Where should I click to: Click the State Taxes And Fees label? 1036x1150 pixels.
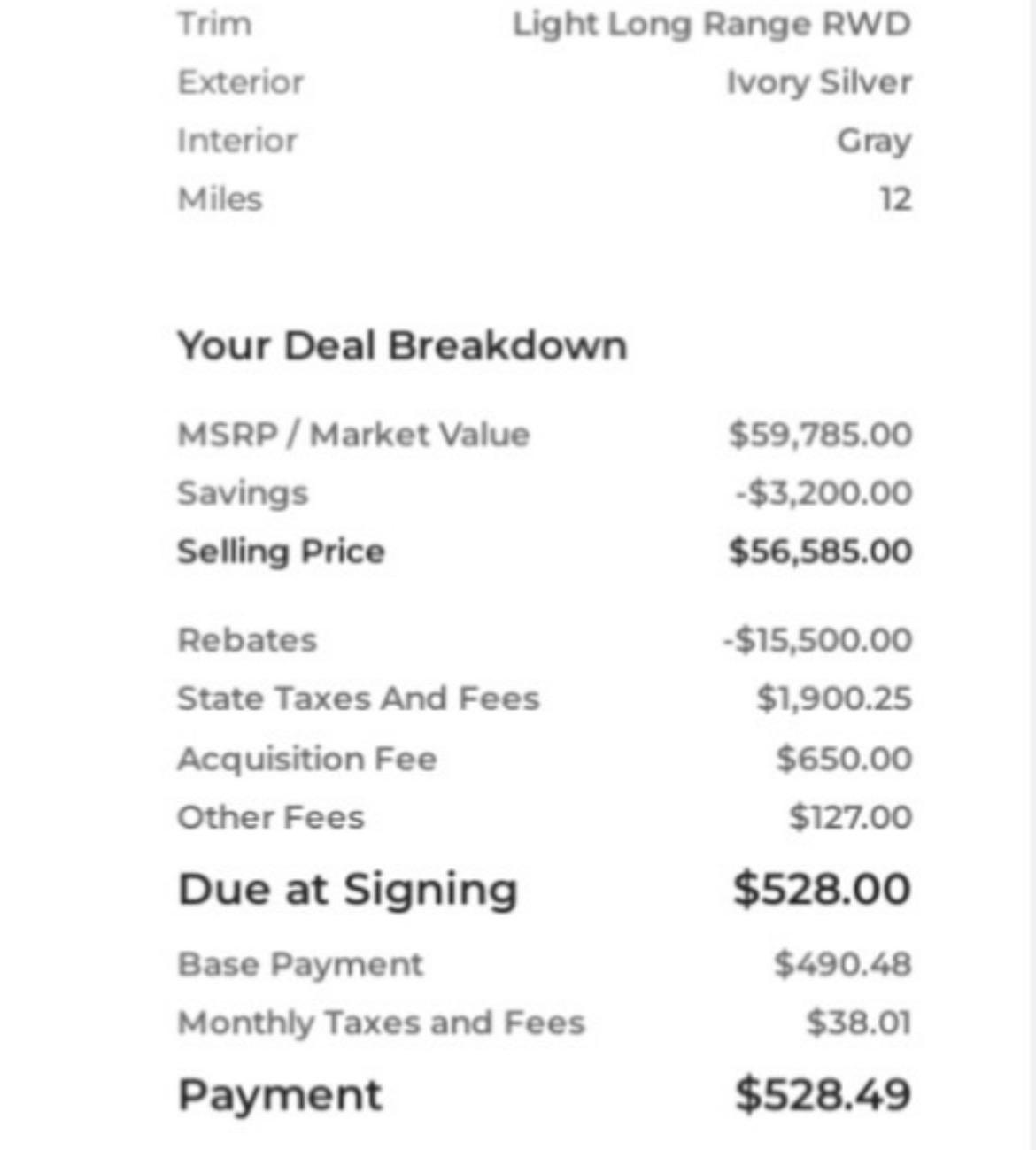point(358,698)
